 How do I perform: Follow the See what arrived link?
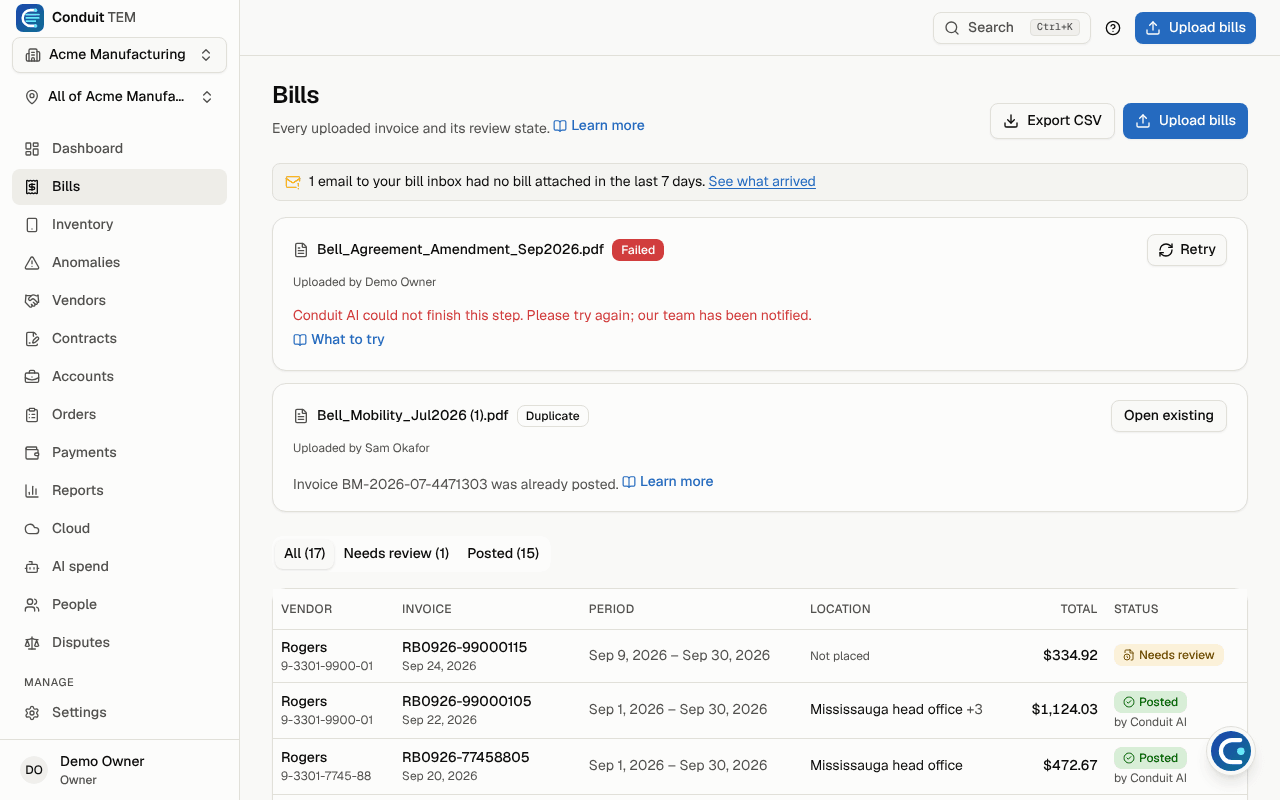pyautogui.click(x=762, y=182)
